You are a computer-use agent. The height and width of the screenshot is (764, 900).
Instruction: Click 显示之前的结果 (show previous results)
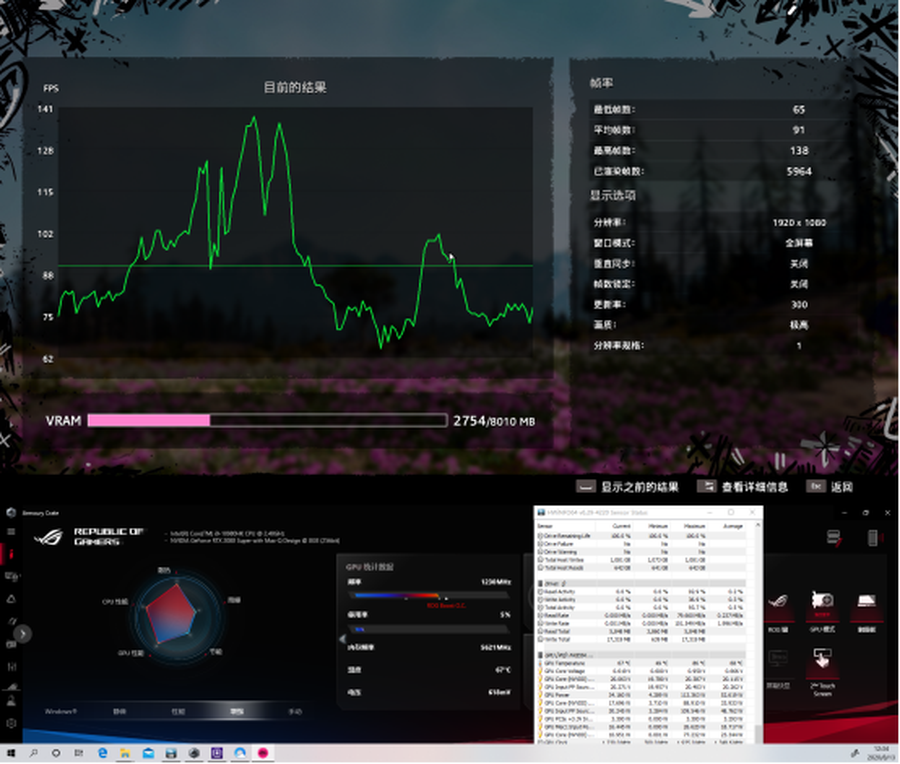click(629, 487)
